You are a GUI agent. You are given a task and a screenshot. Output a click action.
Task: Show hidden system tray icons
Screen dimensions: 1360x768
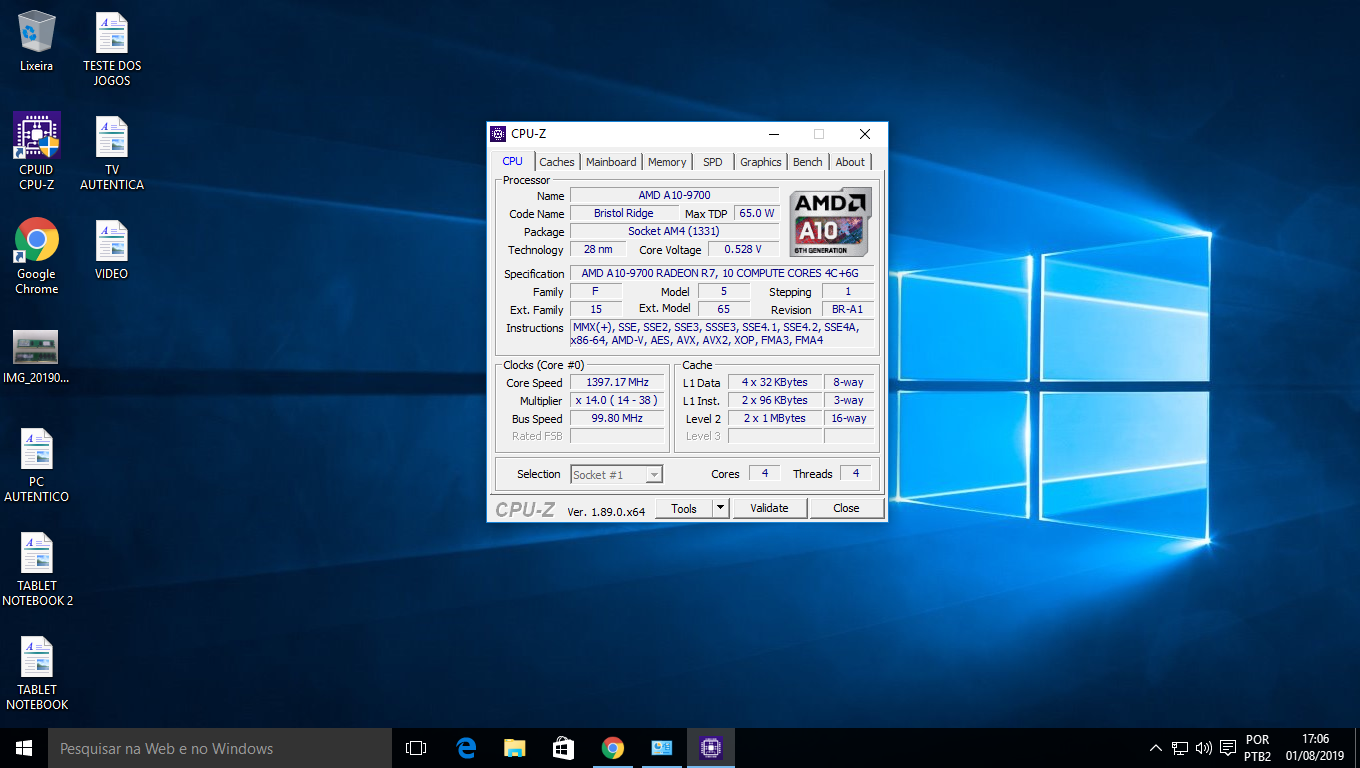tap(1156, 748)
